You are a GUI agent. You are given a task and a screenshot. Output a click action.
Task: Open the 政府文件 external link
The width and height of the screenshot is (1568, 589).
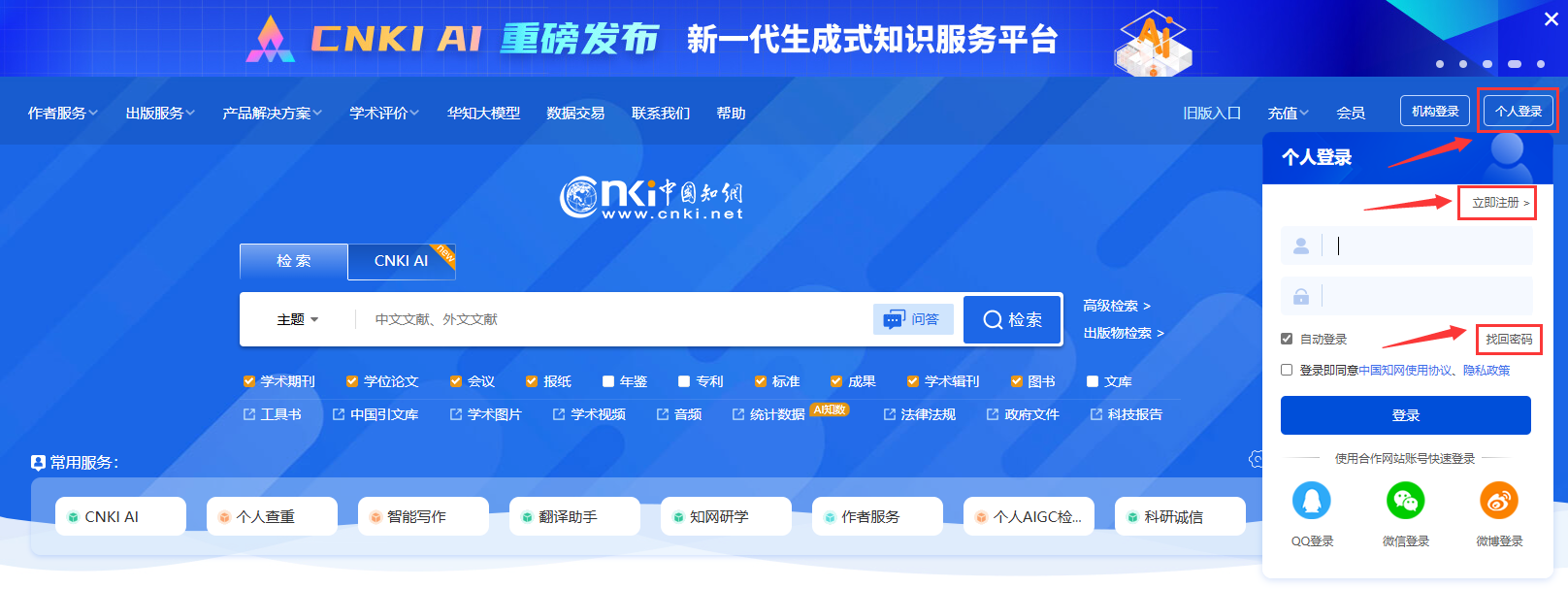(1023, 414)
